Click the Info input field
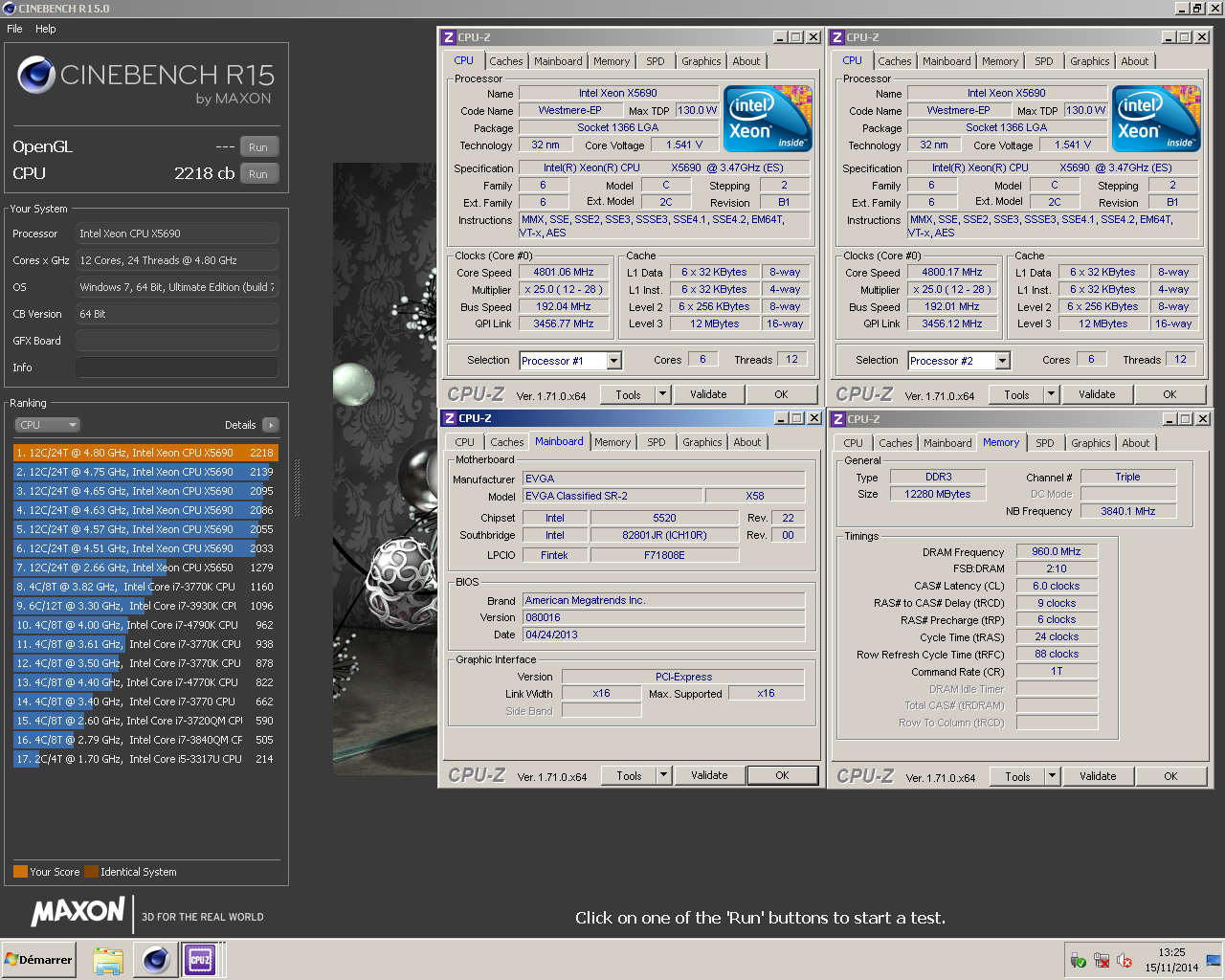1225x980 pixels. click(177, 367)
